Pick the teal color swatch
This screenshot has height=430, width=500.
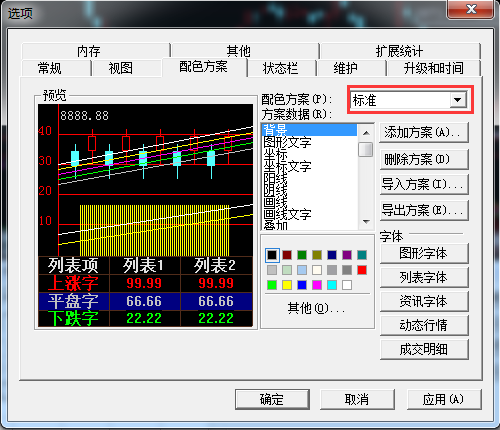click(x=362, y=255)
